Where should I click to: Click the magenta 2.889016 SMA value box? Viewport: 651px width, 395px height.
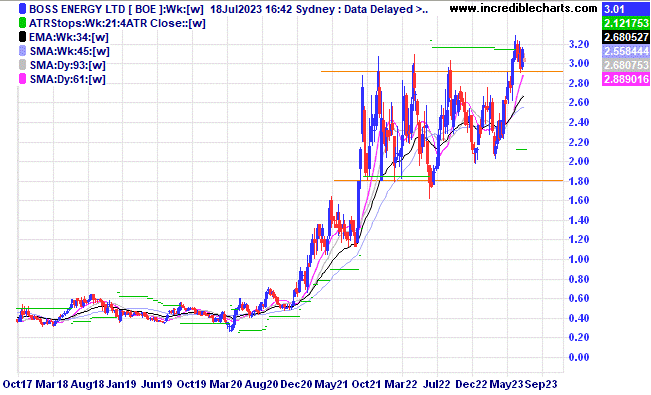[x=625, y=79]
